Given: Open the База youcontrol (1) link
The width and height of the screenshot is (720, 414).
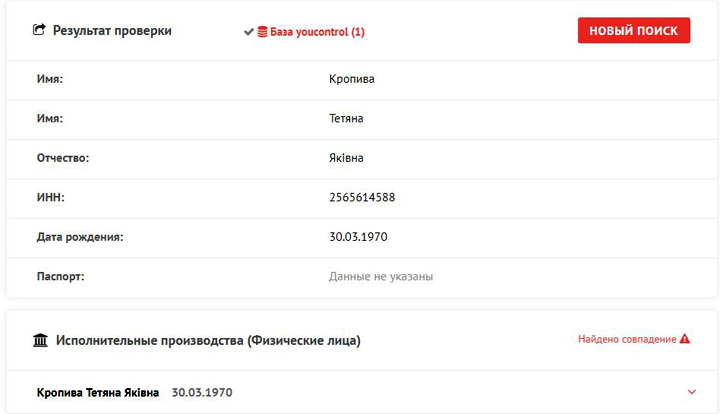Looking at the screenshot, I should tap(317, 32).
